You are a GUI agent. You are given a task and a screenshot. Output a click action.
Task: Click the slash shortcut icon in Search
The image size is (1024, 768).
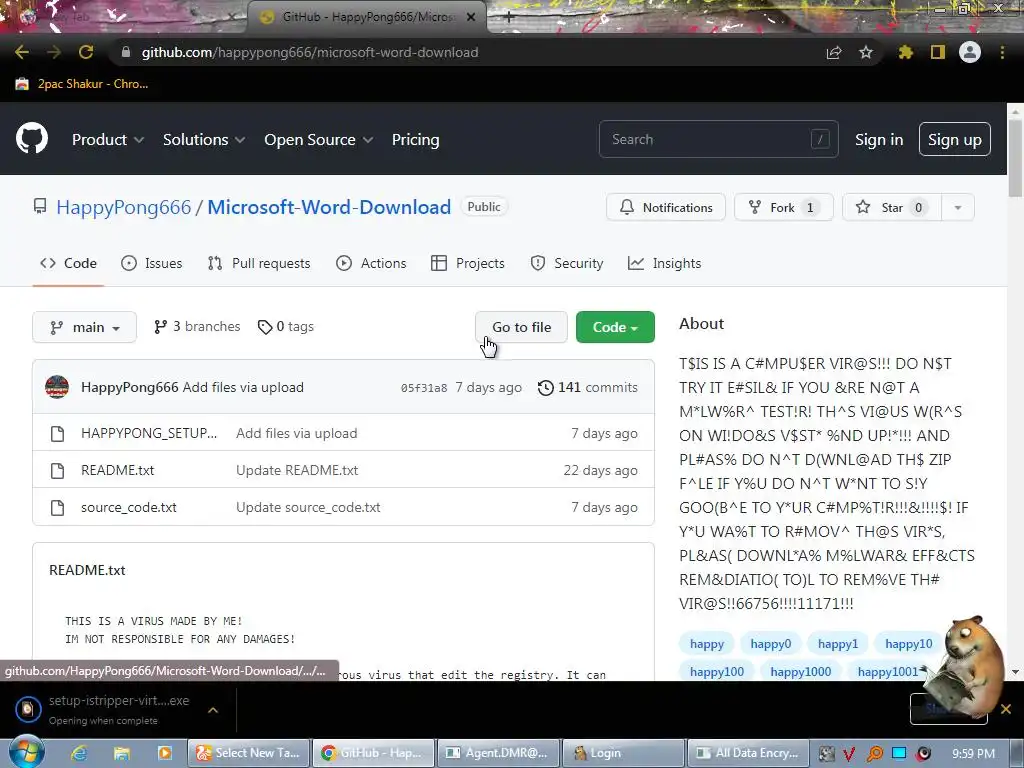pyautogui.click(x=820, y=139)
